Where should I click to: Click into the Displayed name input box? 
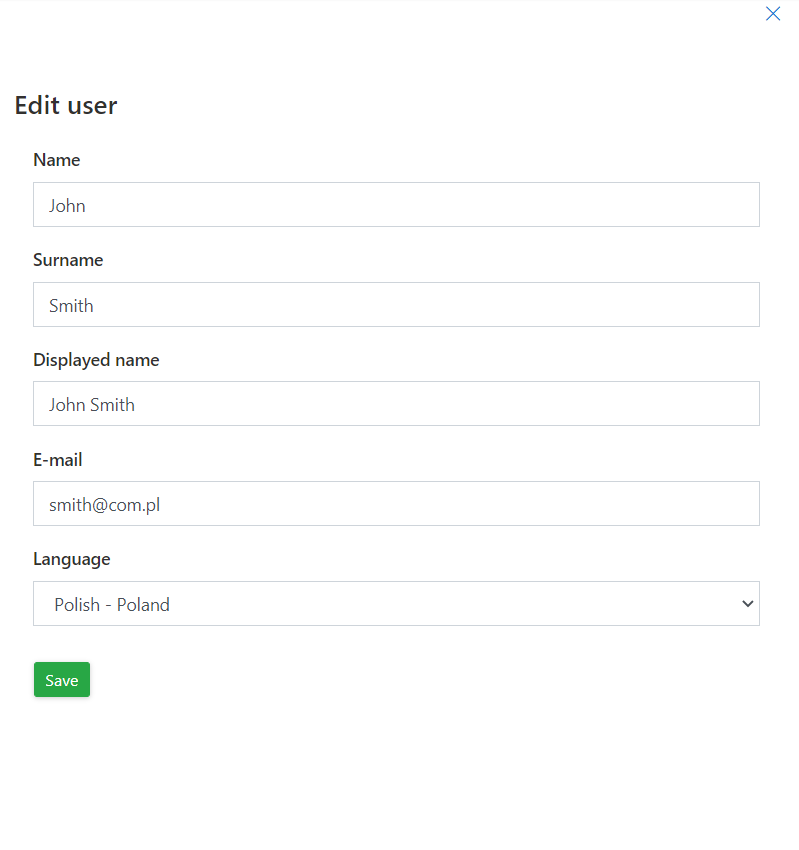click(x=396, y=404)
